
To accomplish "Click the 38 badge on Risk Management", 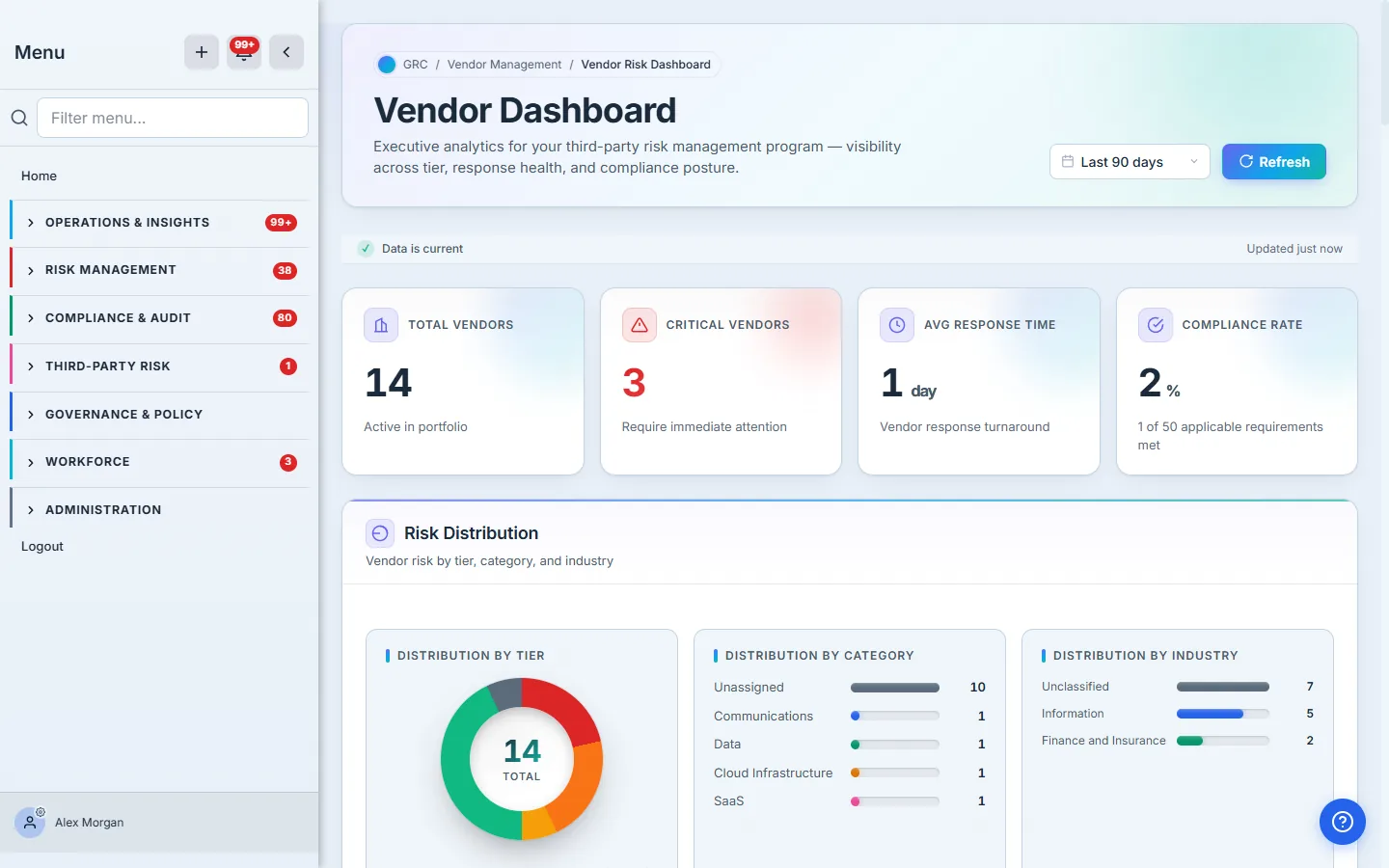I will 285,271.
